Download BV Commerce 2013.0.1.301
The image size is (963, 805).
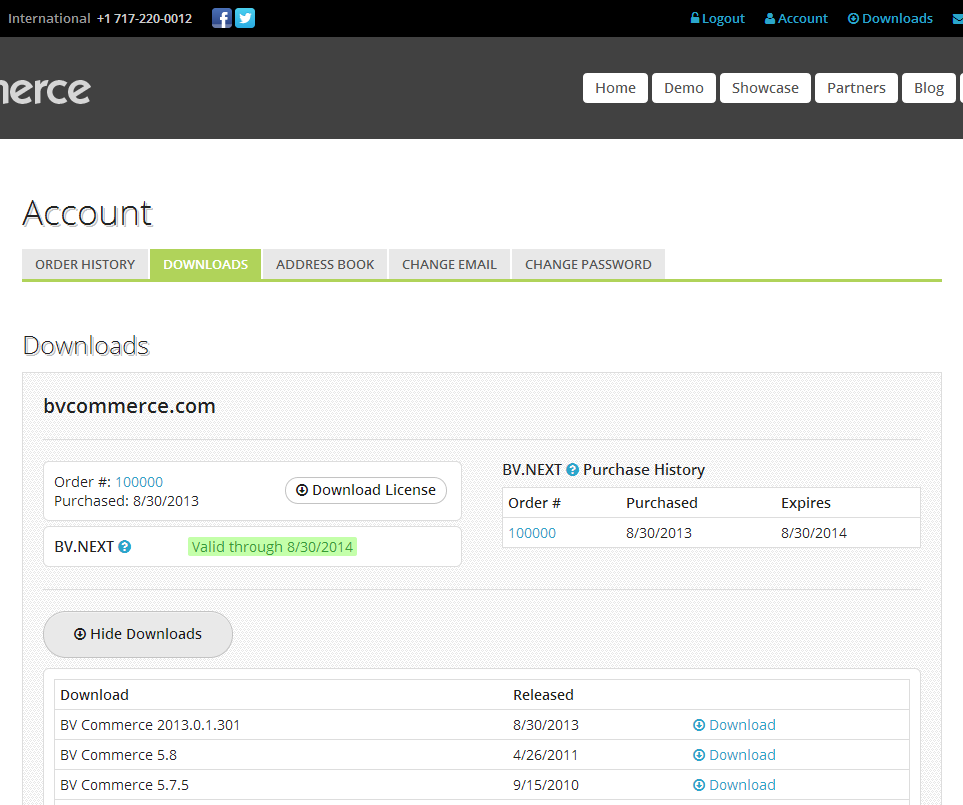735,725
